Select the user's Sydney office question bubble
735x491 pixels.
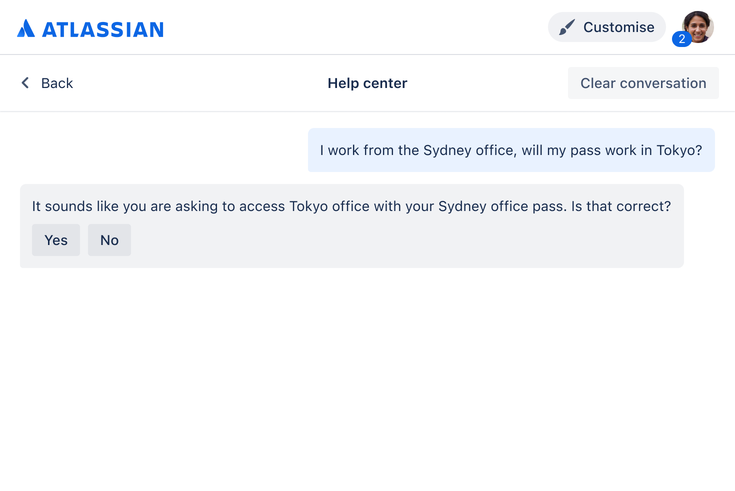(x=511, y=150)
